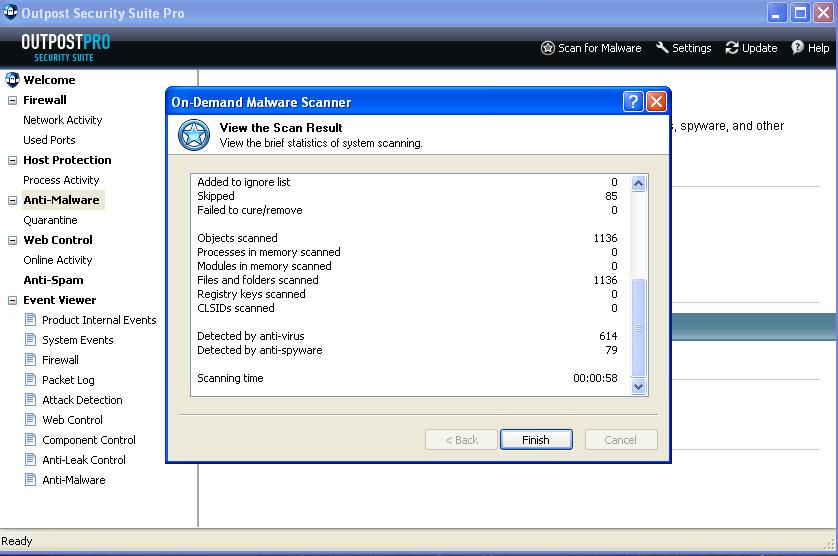Click the 'Objects scanned' statistics row
Viewport: 838px width, 556px height.
point(407,238)
